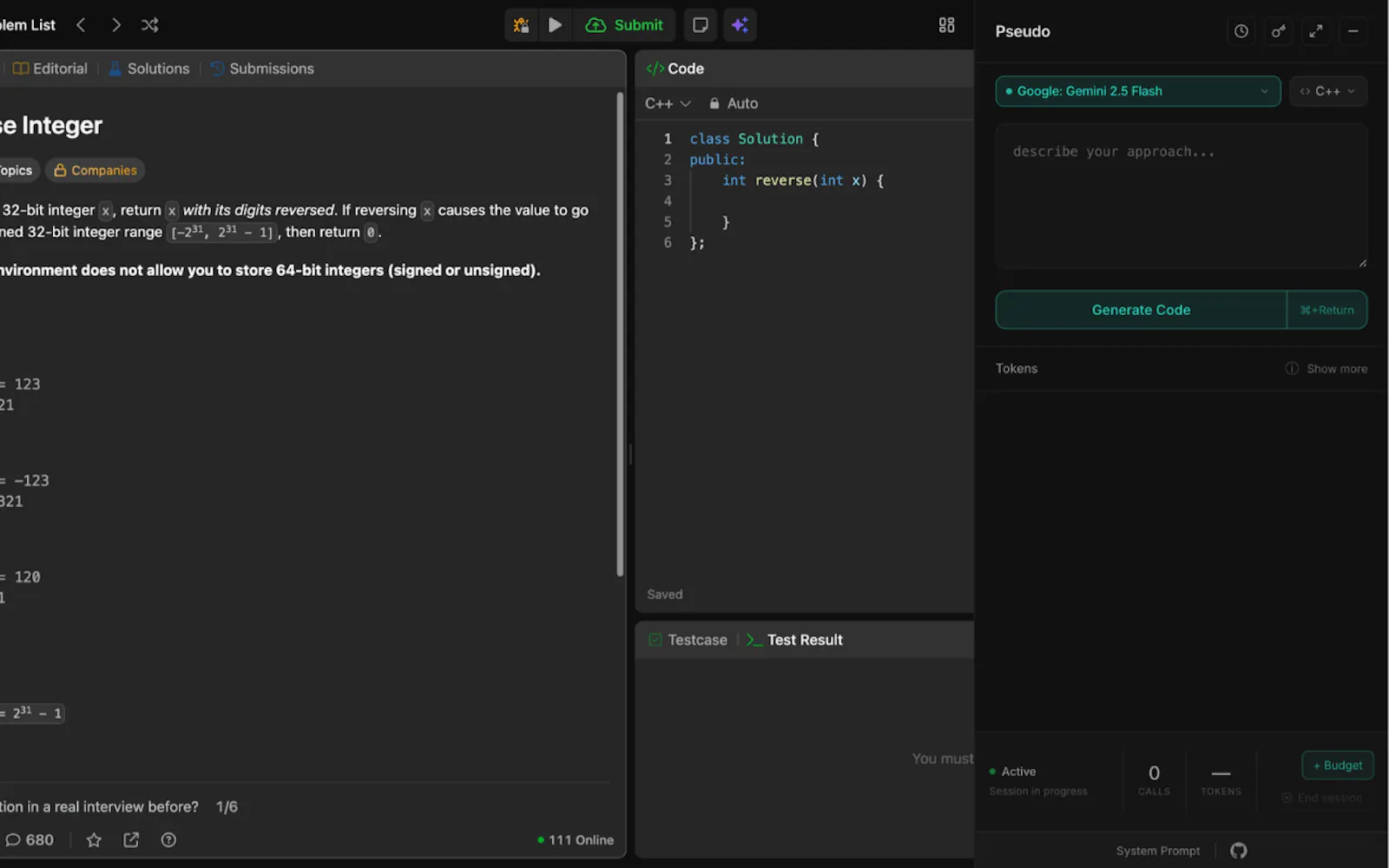
Task: Click the share external link icon
Action: [x=131, y=839]
